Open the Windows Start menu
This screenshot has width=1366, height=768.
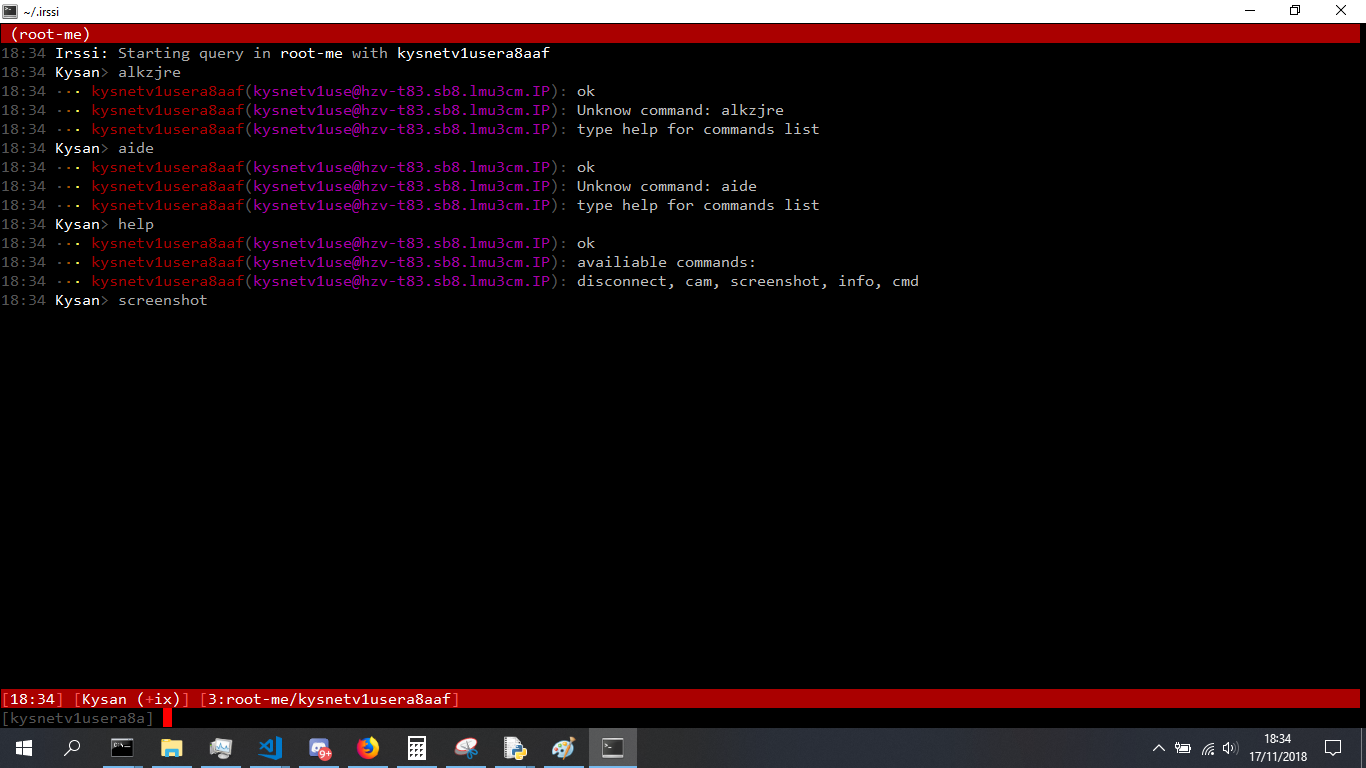pos(24,747)
